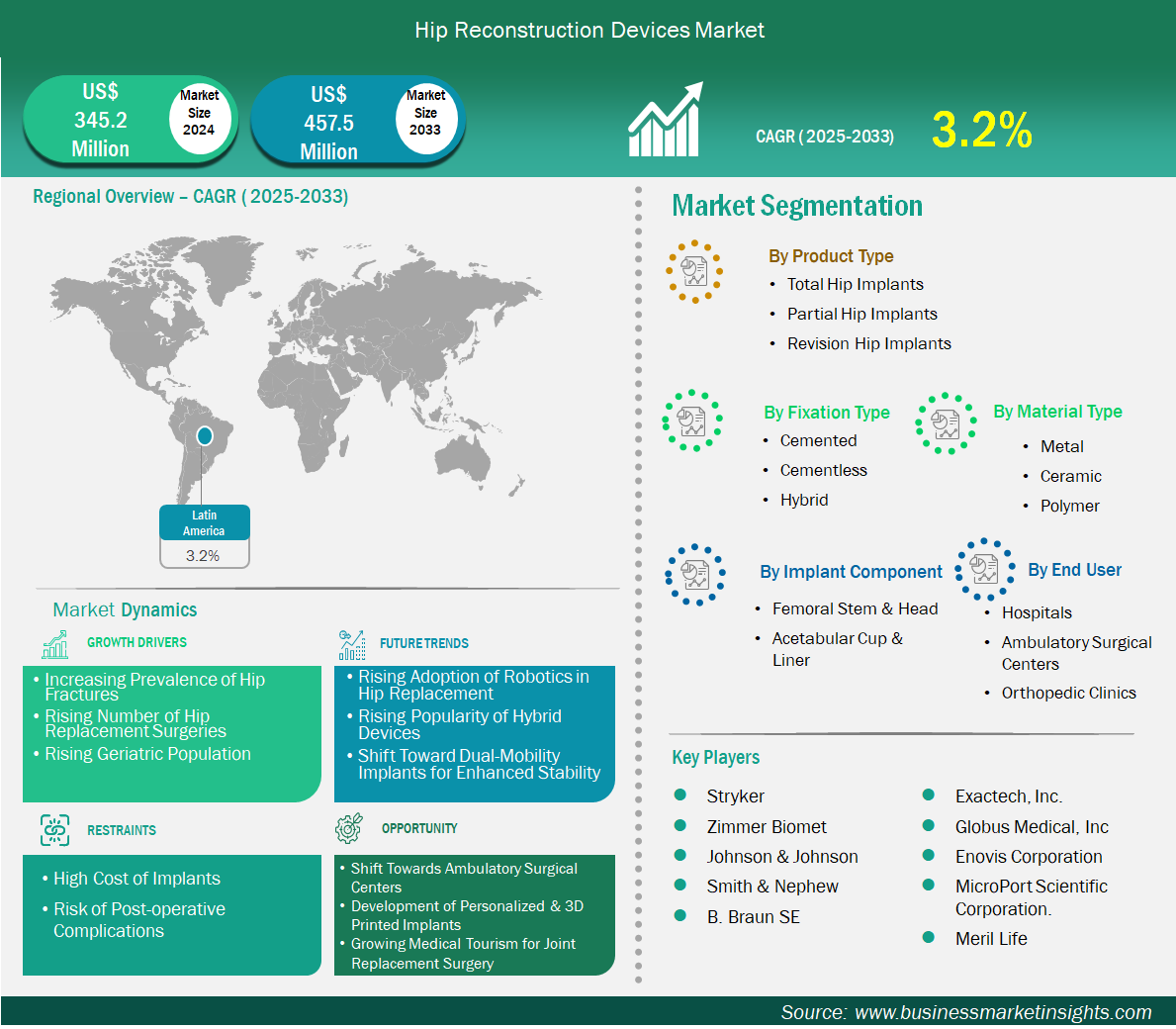The width and height of the screenshot is (1176, 1029).
Task: Click the Future Trends icon
Action: point(351,645)
